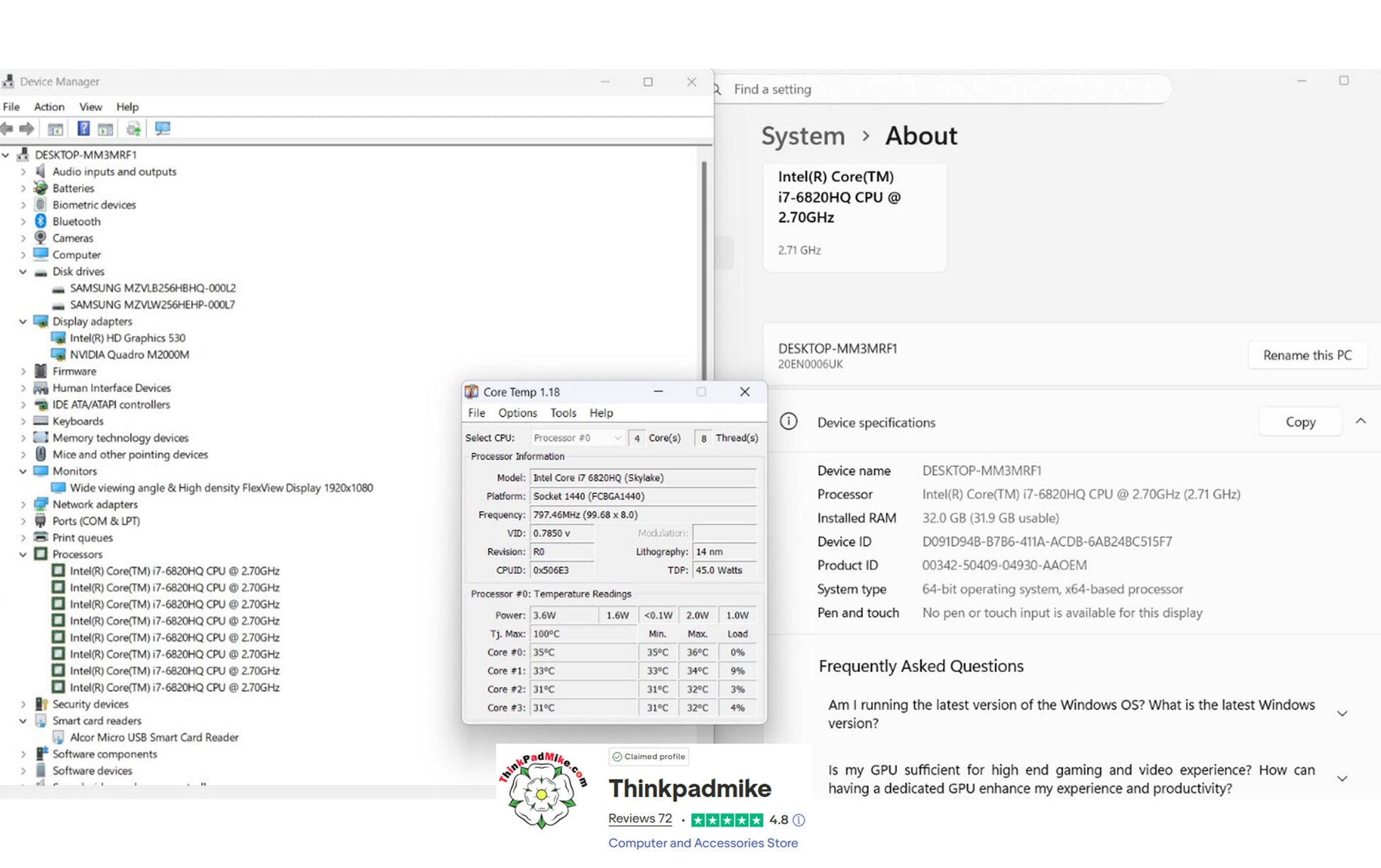This screenshot has height=868, width=1381.
Task: Click the Update driver toolbar icon
Action: [x=133, y=128]
